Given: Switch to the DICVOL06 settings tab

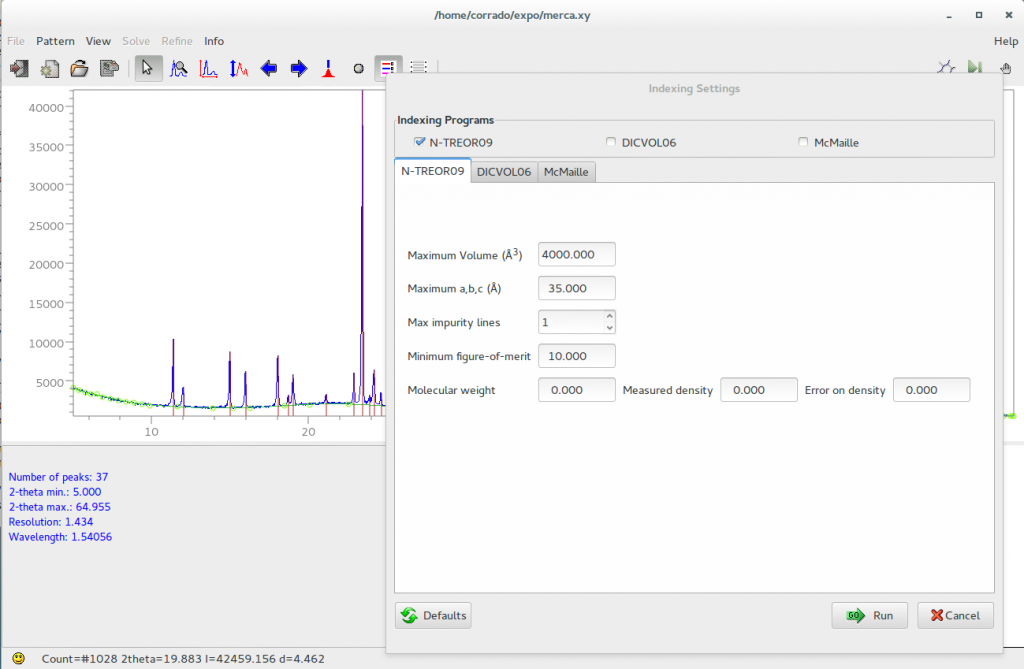Looking at the screenshot, I should click(504, 172).
